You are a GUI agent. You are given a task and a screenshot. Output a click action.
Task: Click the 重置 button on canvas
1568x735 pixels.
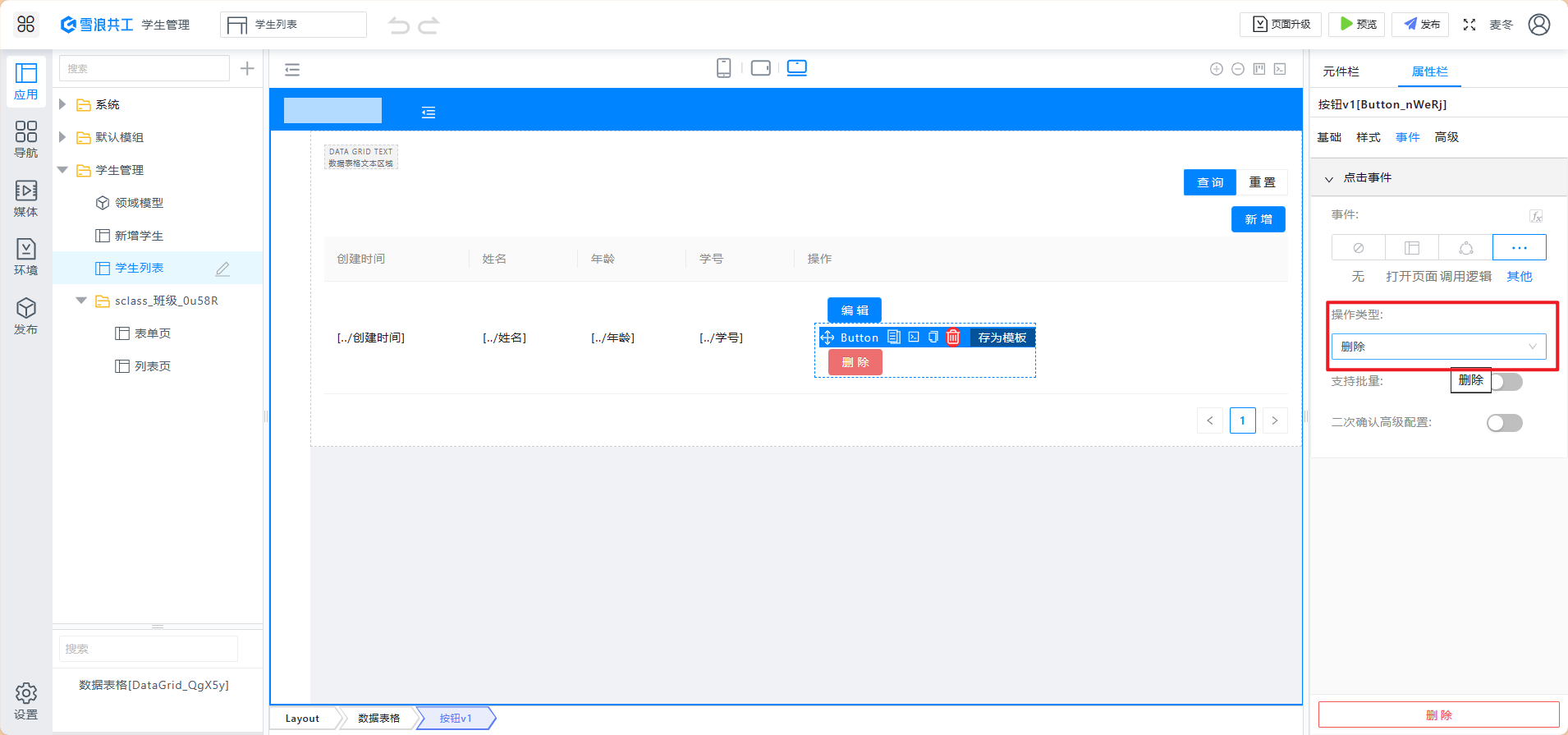click(x=1262, y=182)
